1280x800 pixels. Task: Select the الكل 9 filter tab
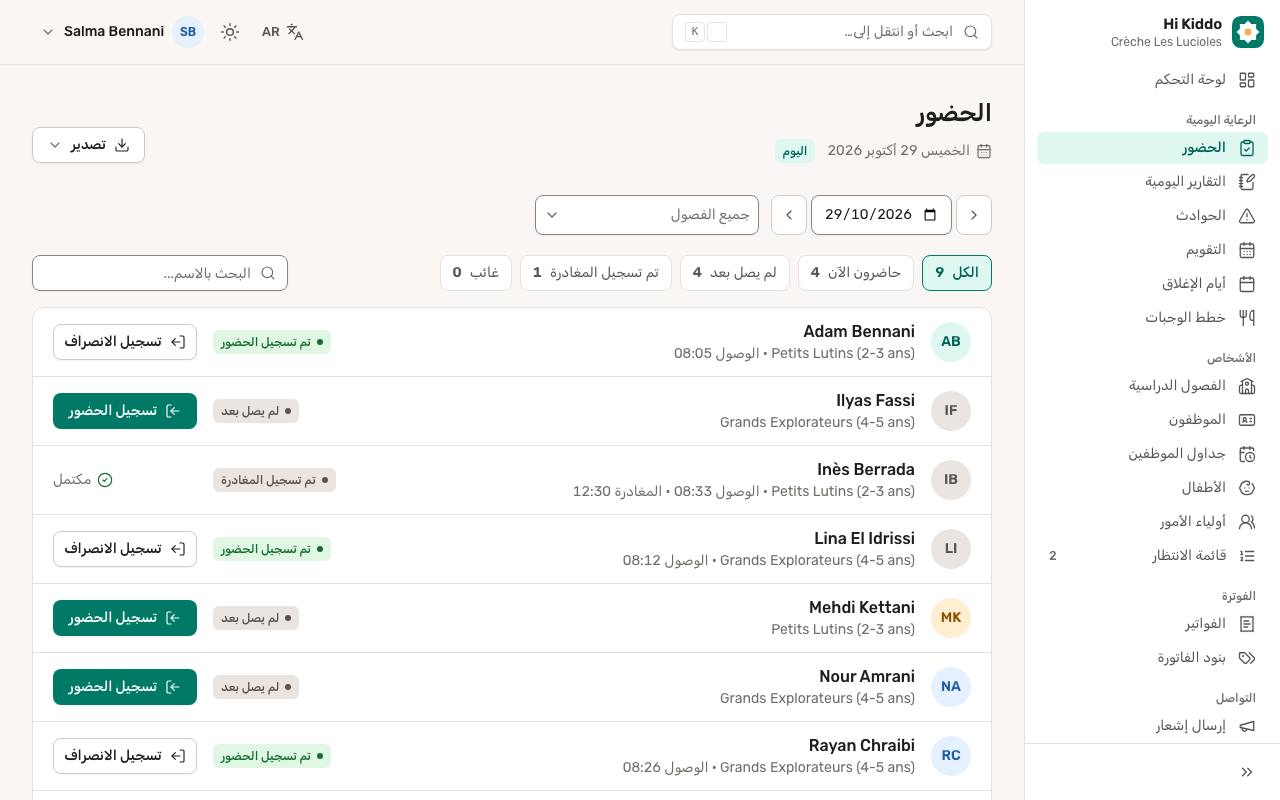coord(957,273)
